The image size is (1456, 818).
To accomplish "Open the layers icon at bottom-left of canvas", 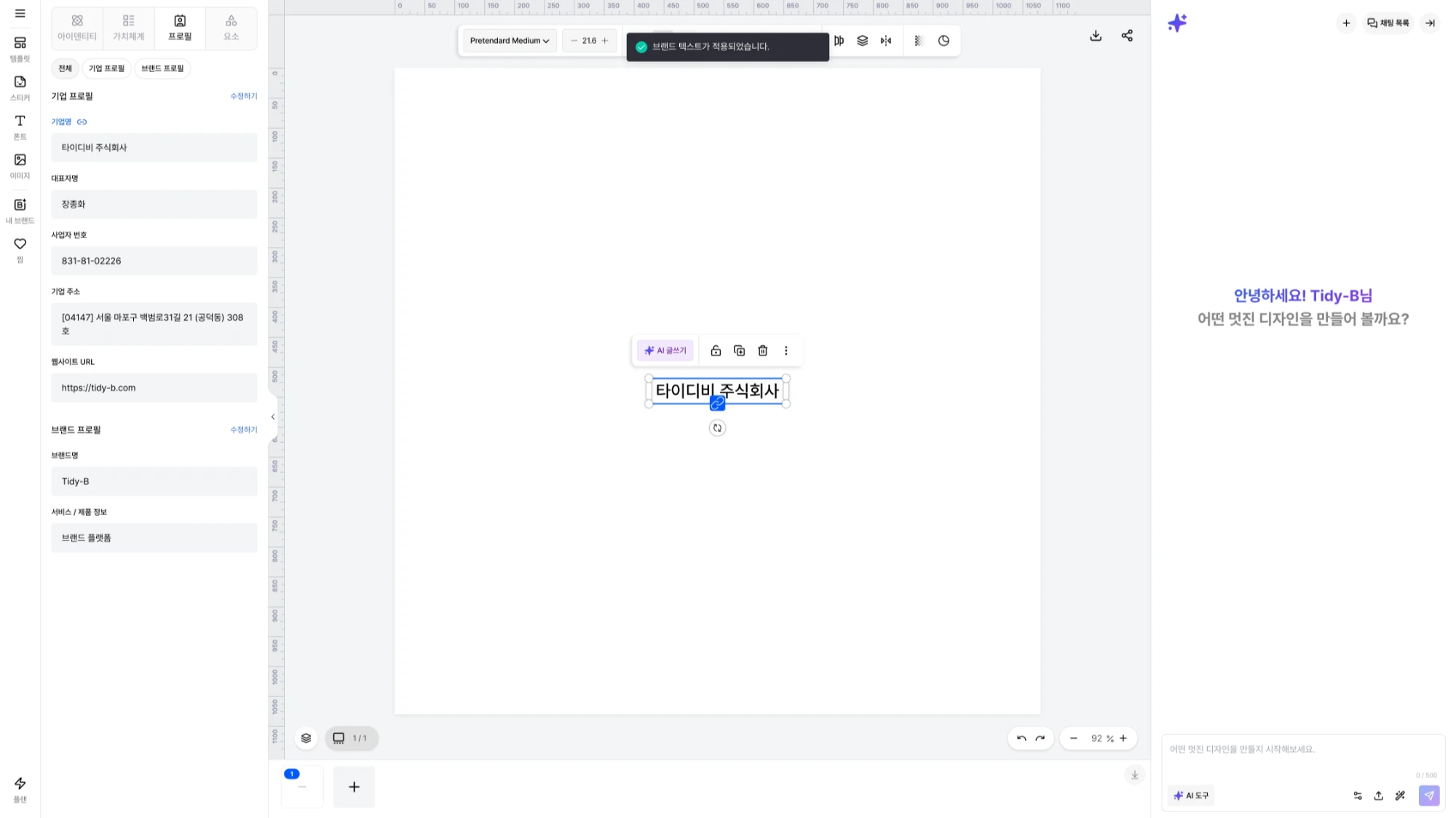I will click(306, 738).
